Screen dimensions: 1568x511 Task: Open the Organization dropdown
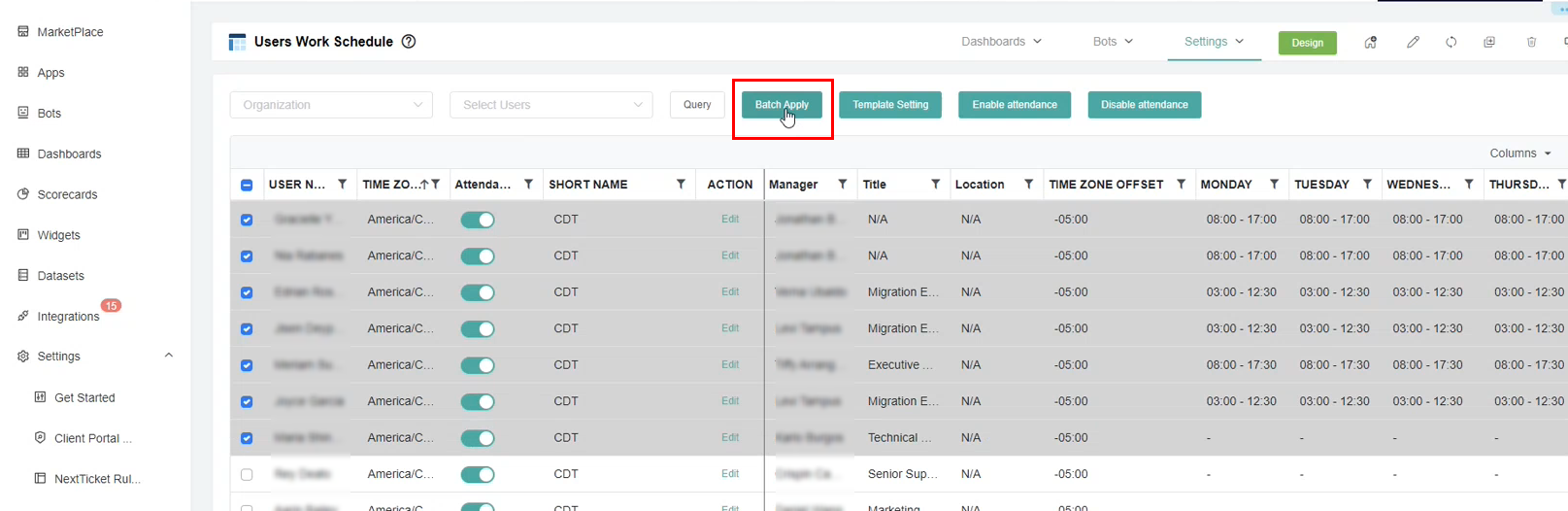coord(331,105)
